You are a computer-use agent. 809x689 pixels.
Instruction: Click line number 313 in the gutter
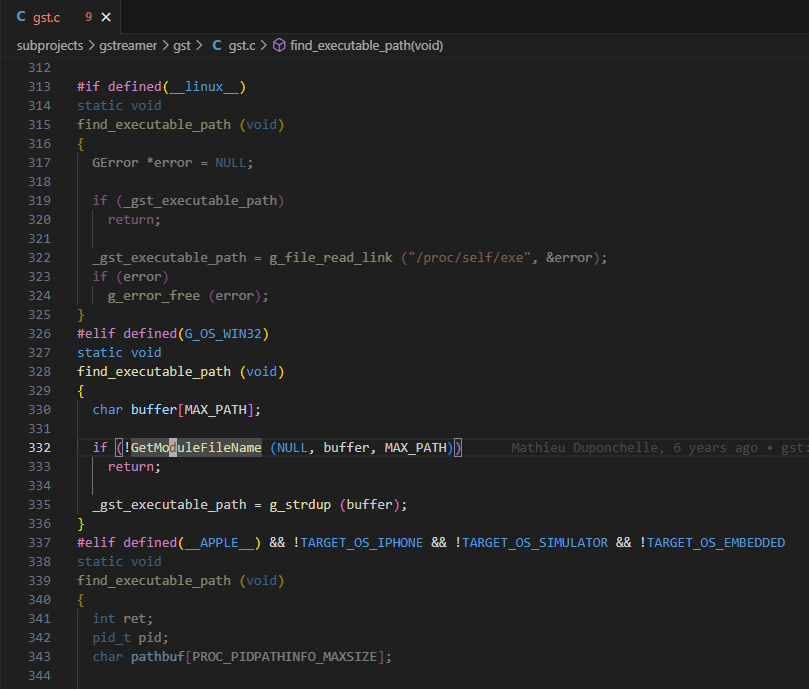39,87
